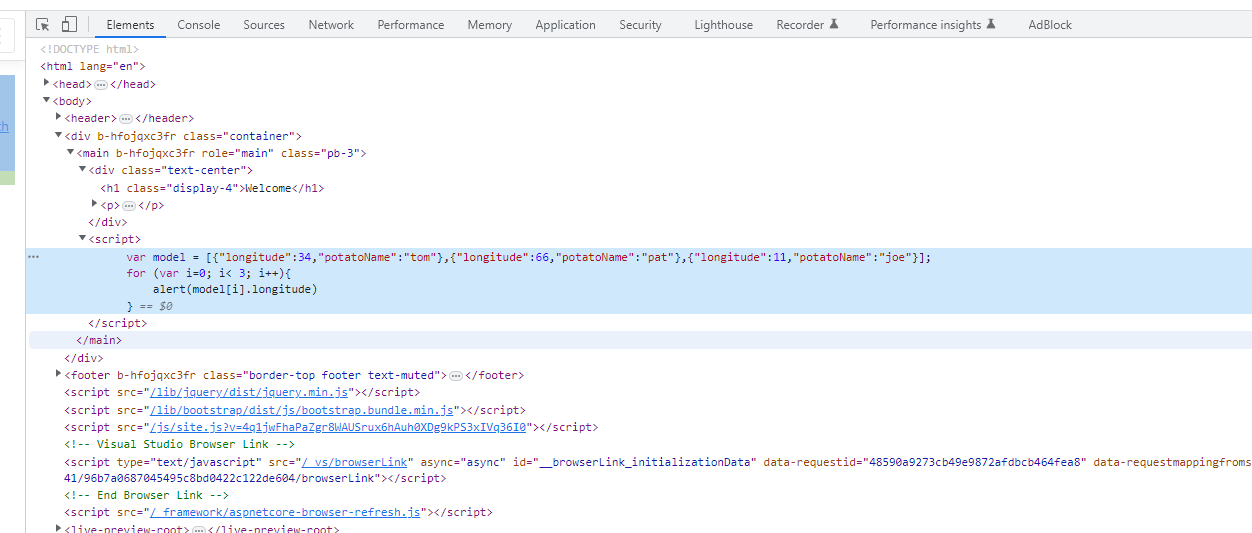
Task: Click the ellipsis badge inside the footer tag
Action: (x=456, y=376)
